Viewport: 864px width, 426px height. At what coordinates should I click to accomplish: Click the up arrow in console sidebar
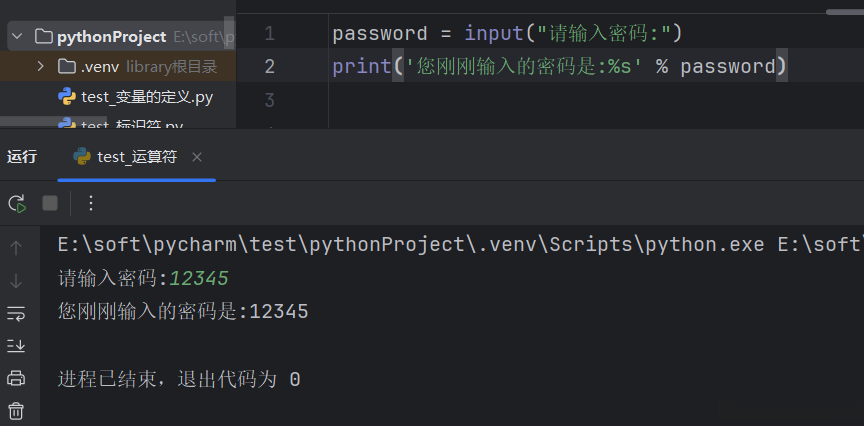coord(16,247)
